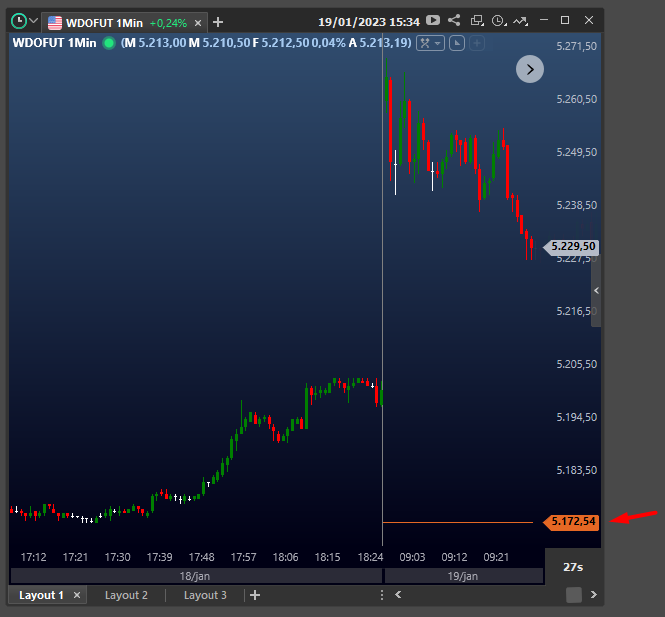Screen dimensions: 665x617
Task: Open the share icon
Action: pos(454,20)
